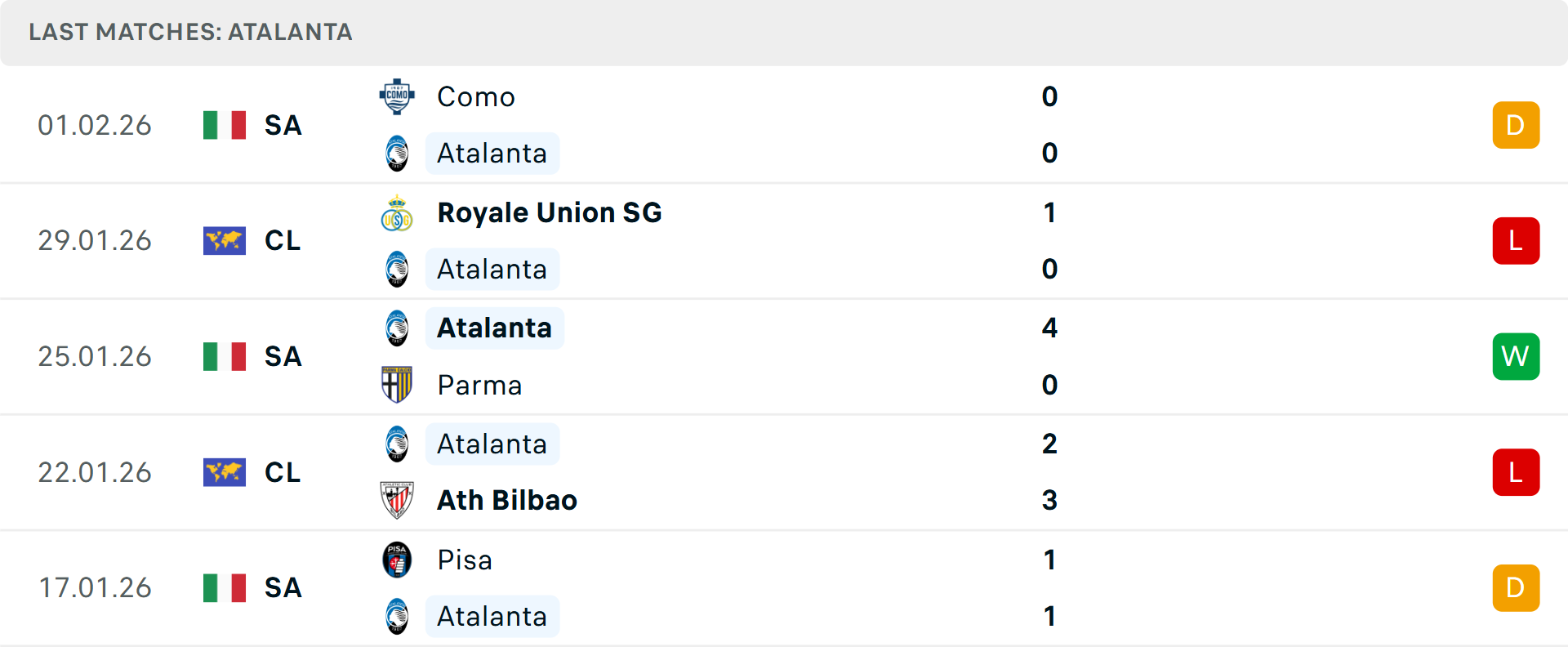
Task: Click the Royale Union SG crest
Action: (397, 213)
